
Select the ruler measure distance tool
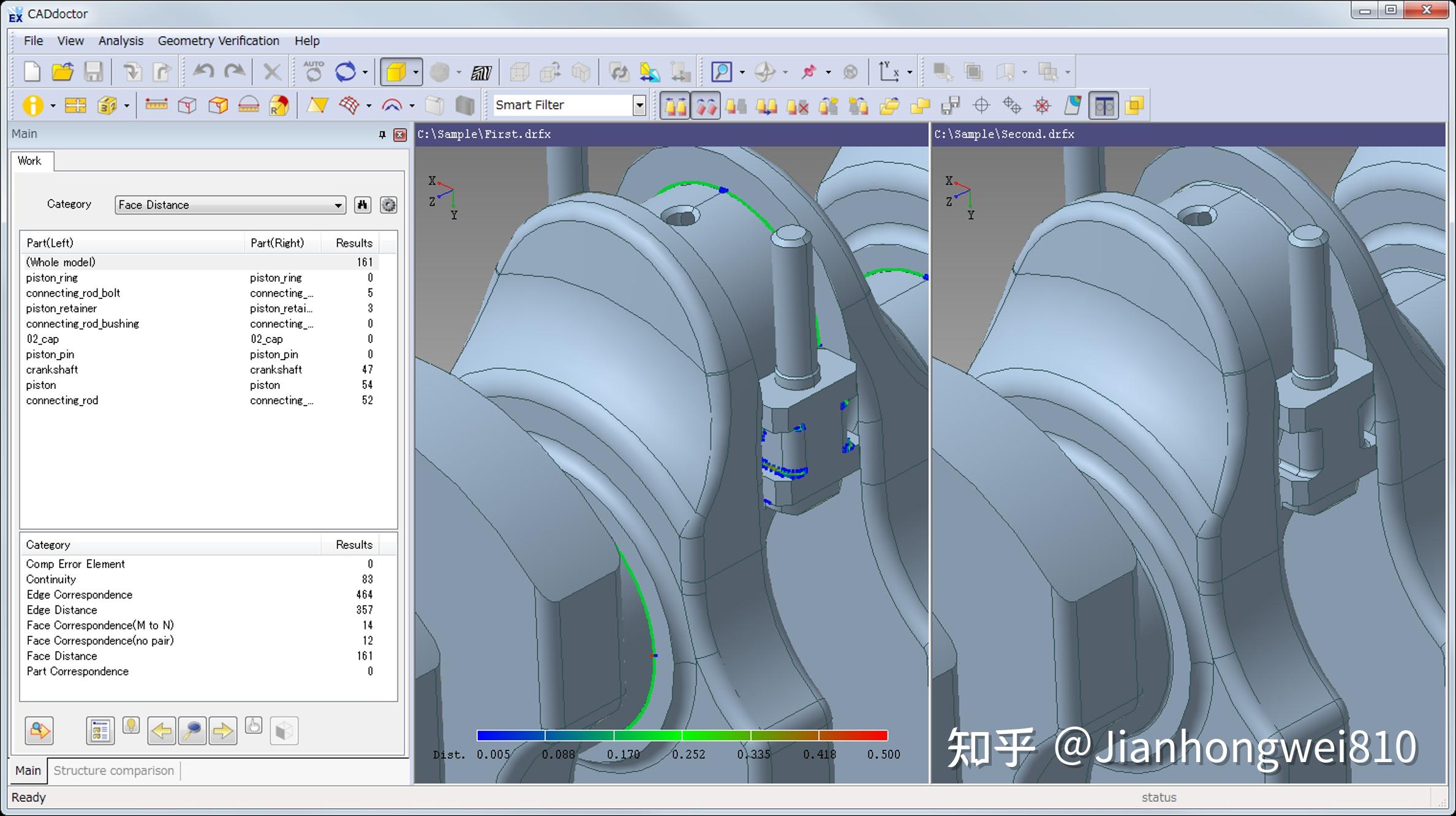point(156,105)
